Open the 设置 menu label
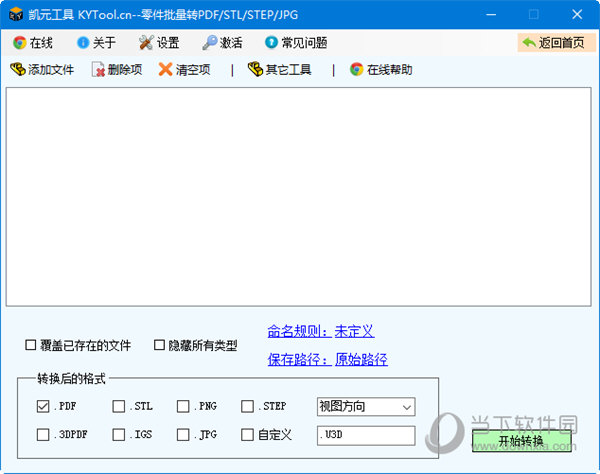The width and height of the screenshot is (600, 474). [x=168, y=42]
